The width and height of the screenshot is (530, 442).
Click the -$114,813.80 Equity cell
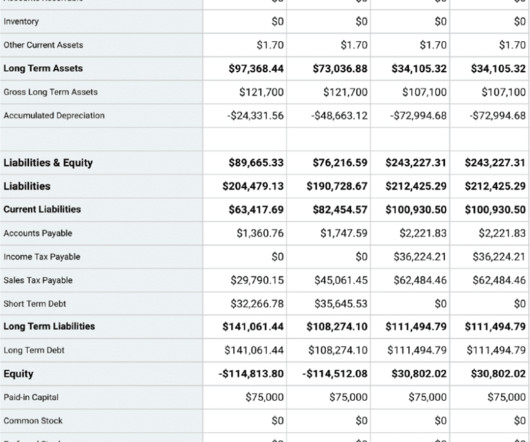pyautogui.click(x=251, y=374)
